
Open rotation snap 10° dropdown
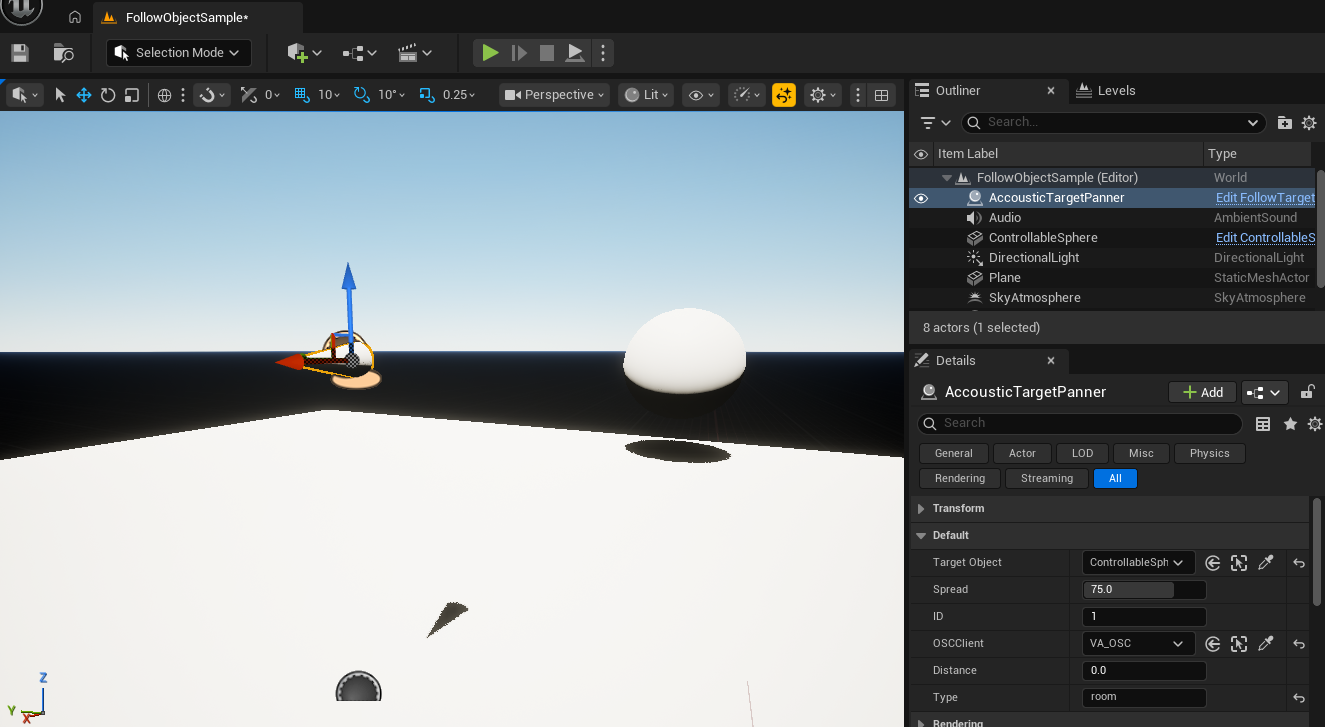tap(392, 95)
